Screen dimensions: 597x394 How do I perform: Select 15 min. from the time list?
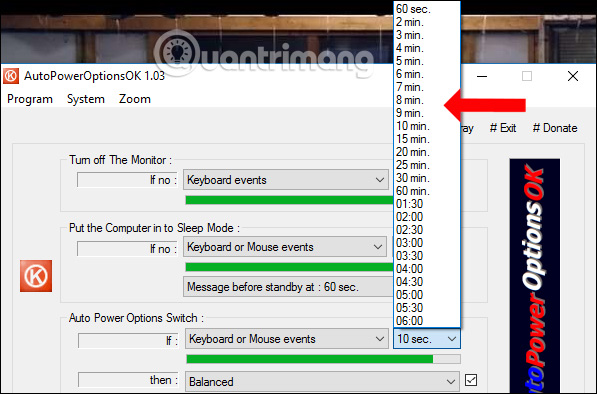(427, 139)
